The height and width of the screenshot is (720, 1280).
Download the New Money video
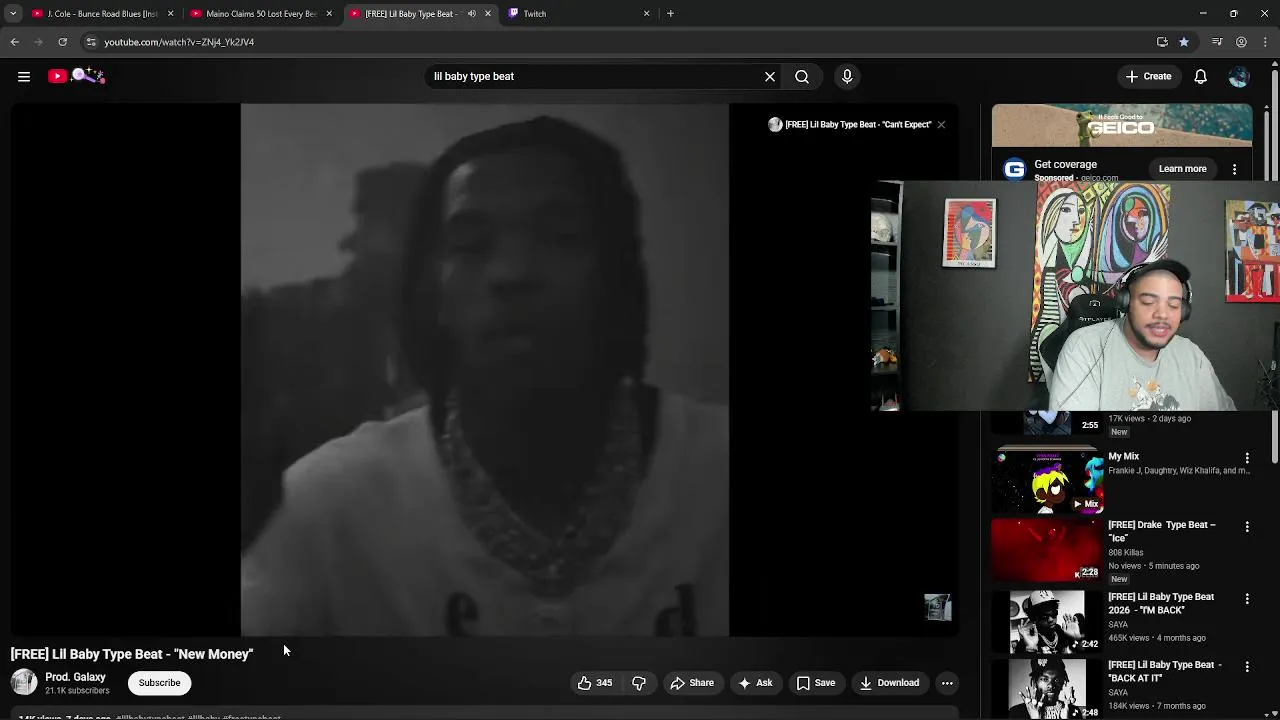coord(889,683)
